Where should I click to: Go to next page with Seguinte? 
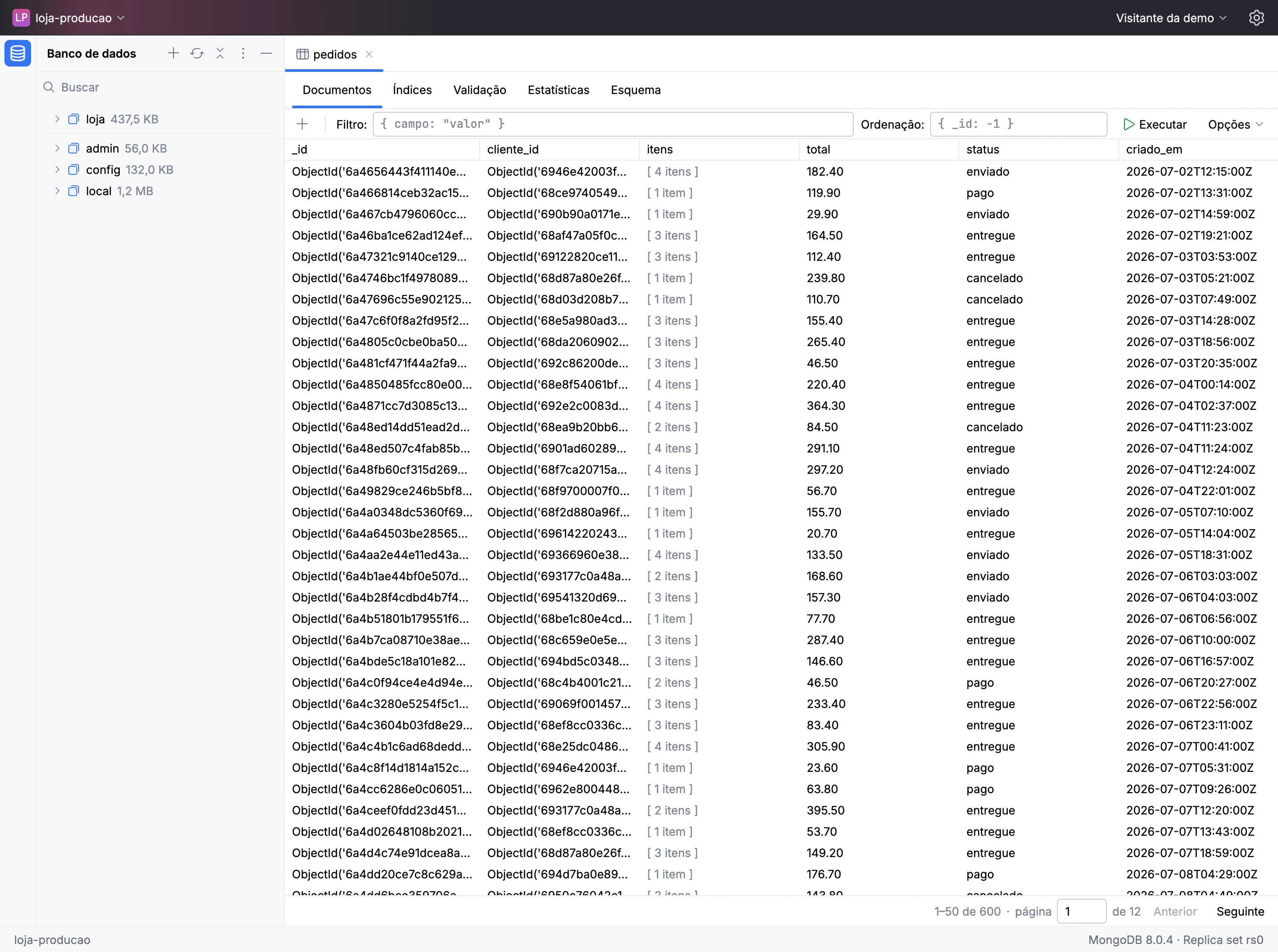point(1240,912)
